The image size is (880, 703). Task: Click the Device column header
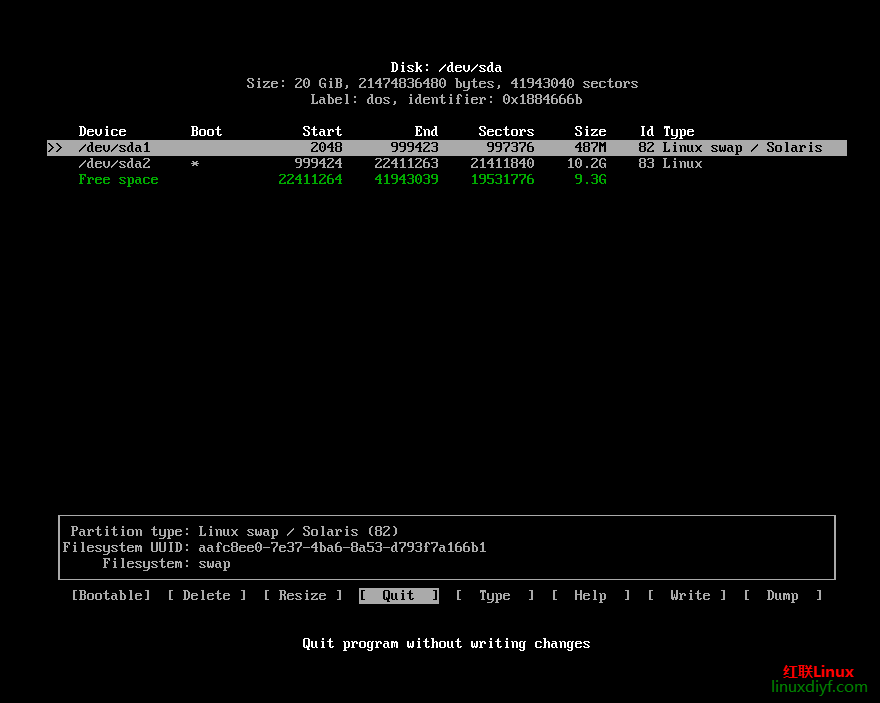pos(102,131)
